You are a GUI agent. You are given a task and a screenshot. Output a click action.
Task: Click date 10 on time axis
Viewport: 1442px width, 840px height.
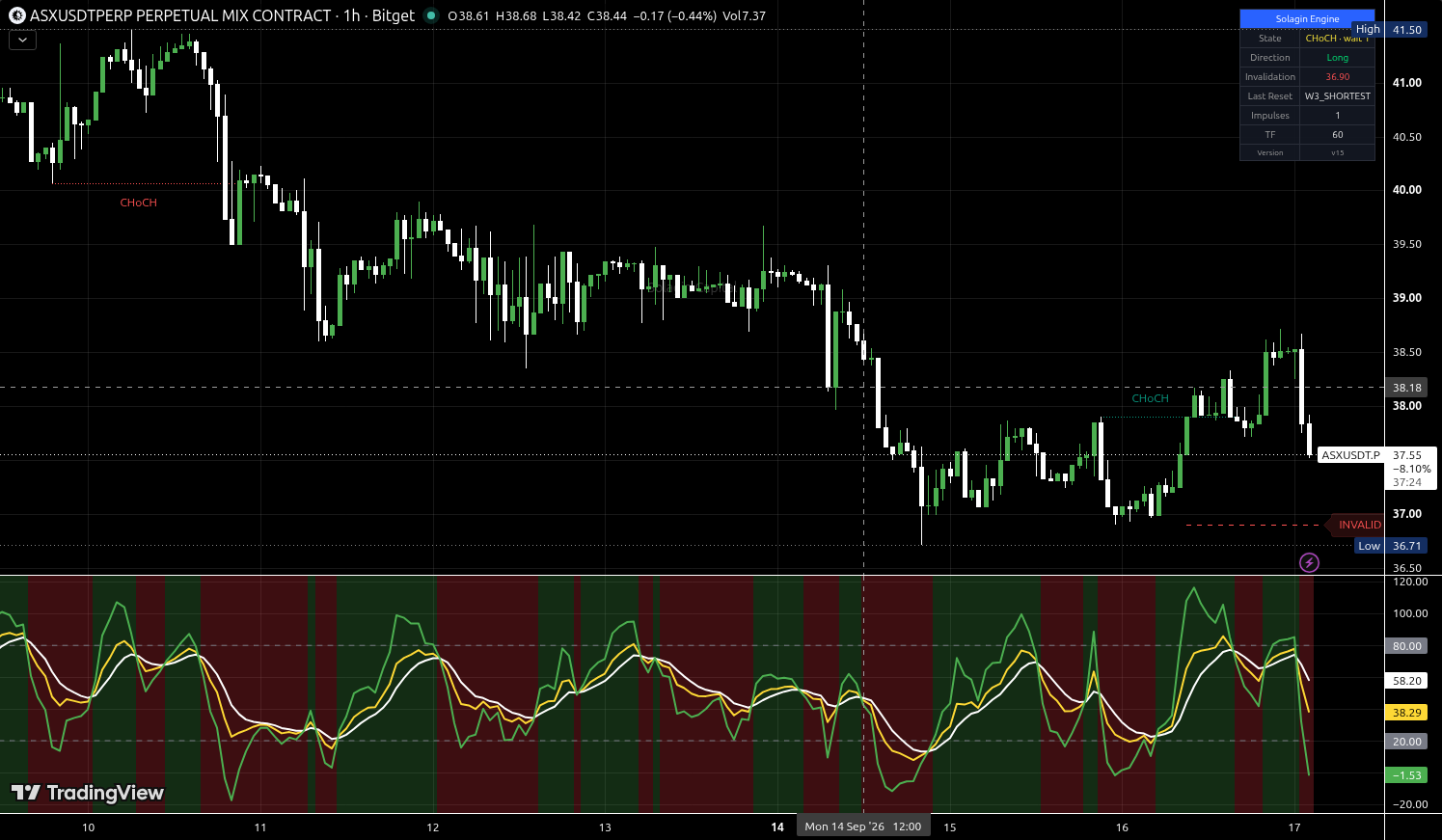pyautogui.click(x=89, y=827)
